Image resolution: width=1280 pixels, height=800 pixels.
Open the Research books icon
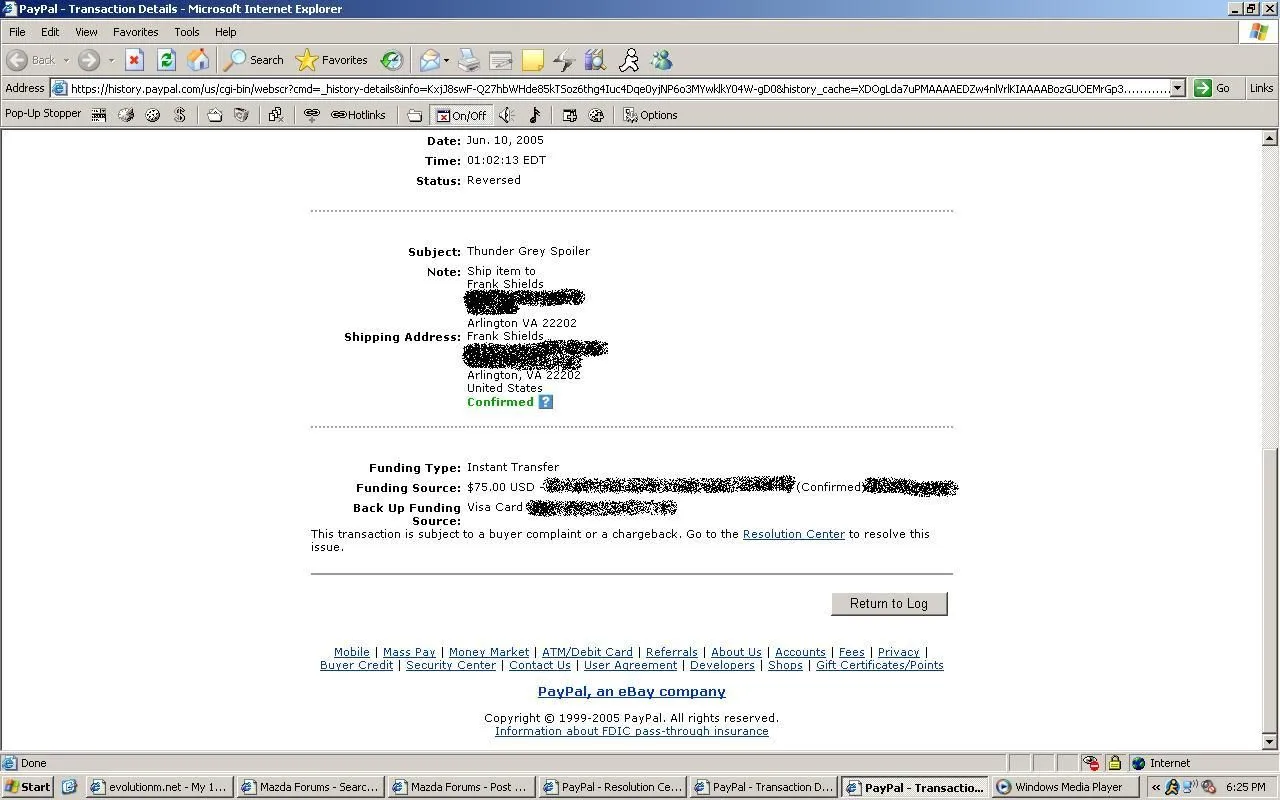coord(596,60)
